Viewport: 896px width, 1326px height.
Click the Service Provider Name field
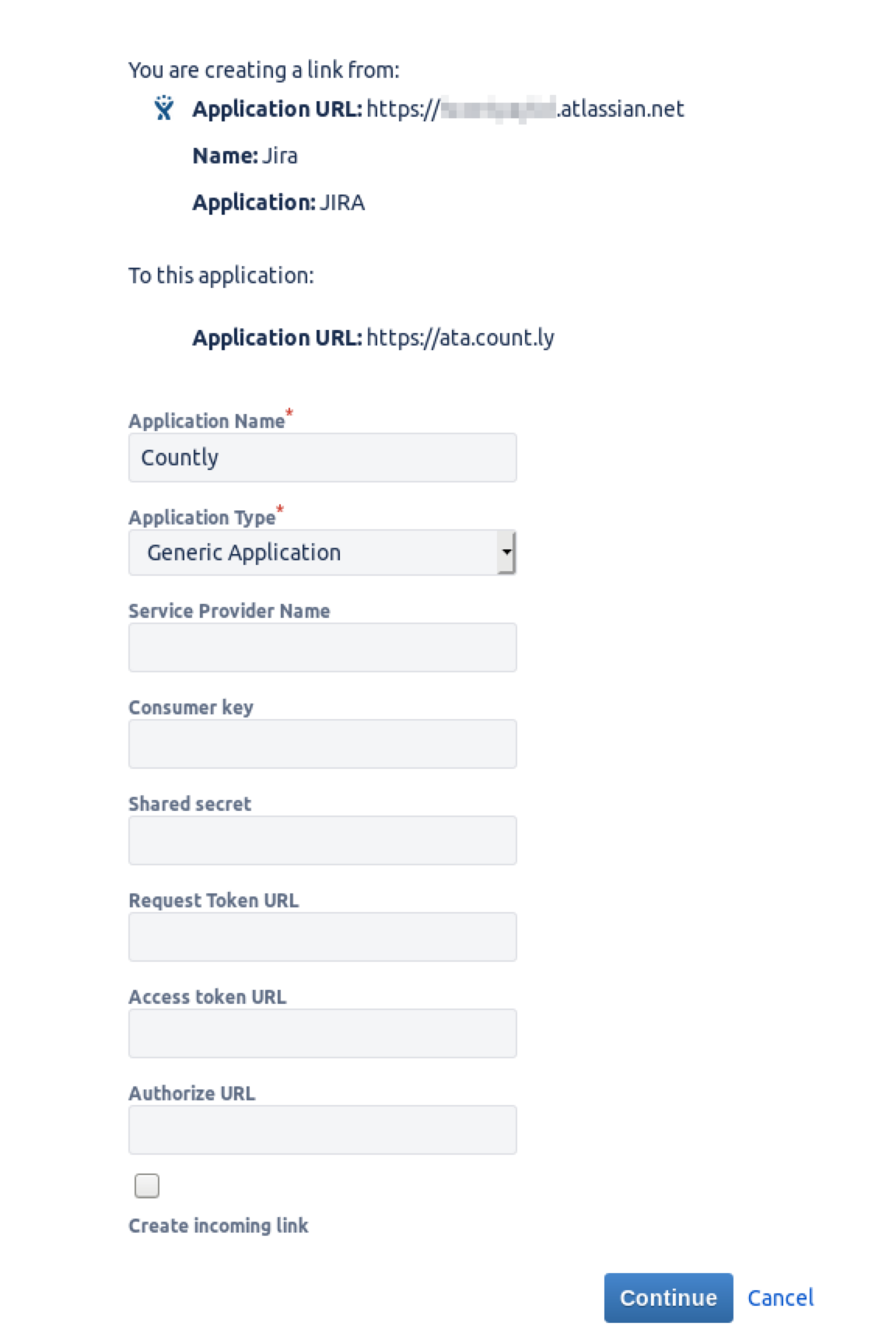coord(322,647)
